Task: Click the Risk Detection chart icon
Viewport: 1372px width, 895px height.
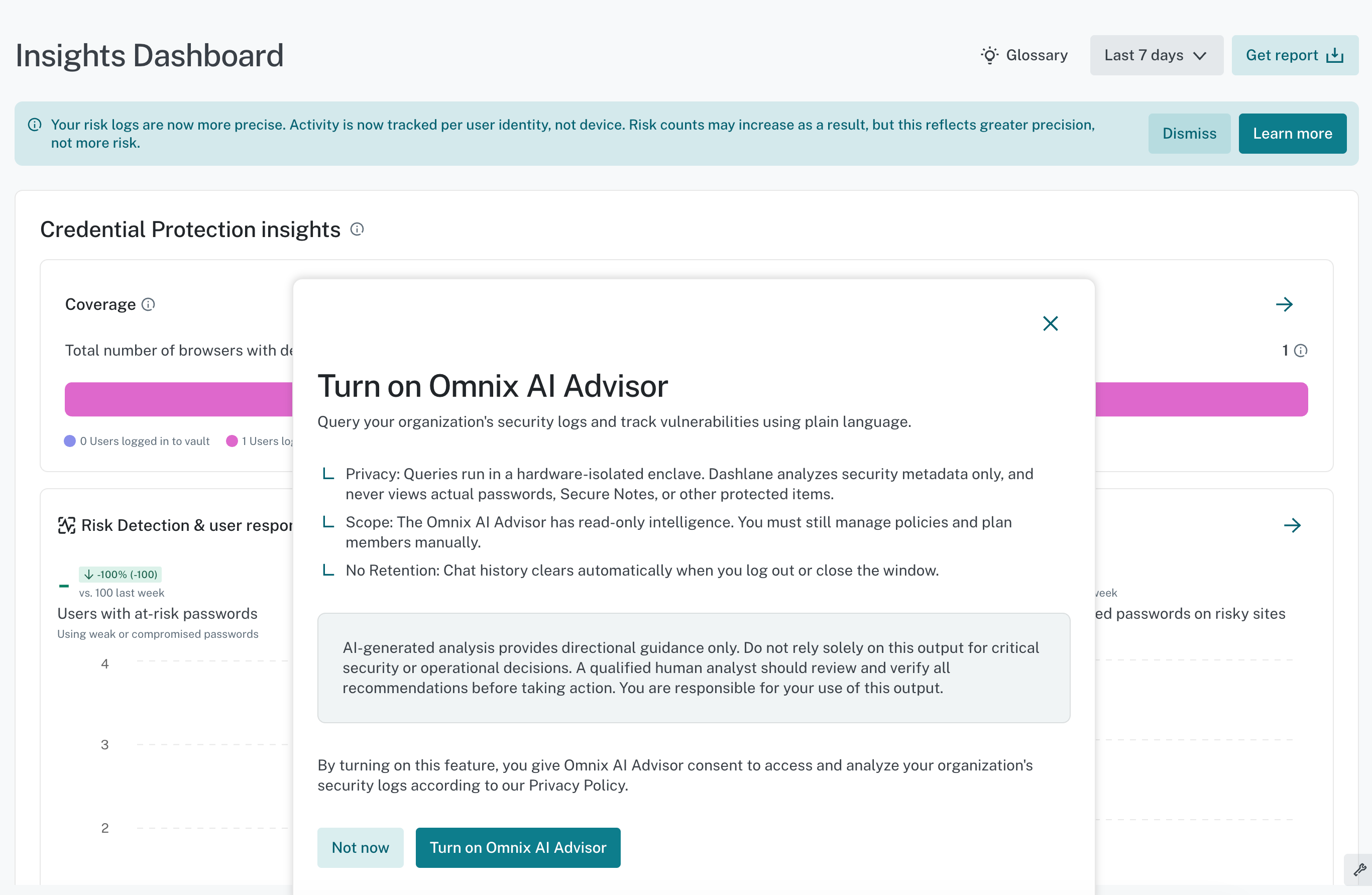Action: [67, 525]
